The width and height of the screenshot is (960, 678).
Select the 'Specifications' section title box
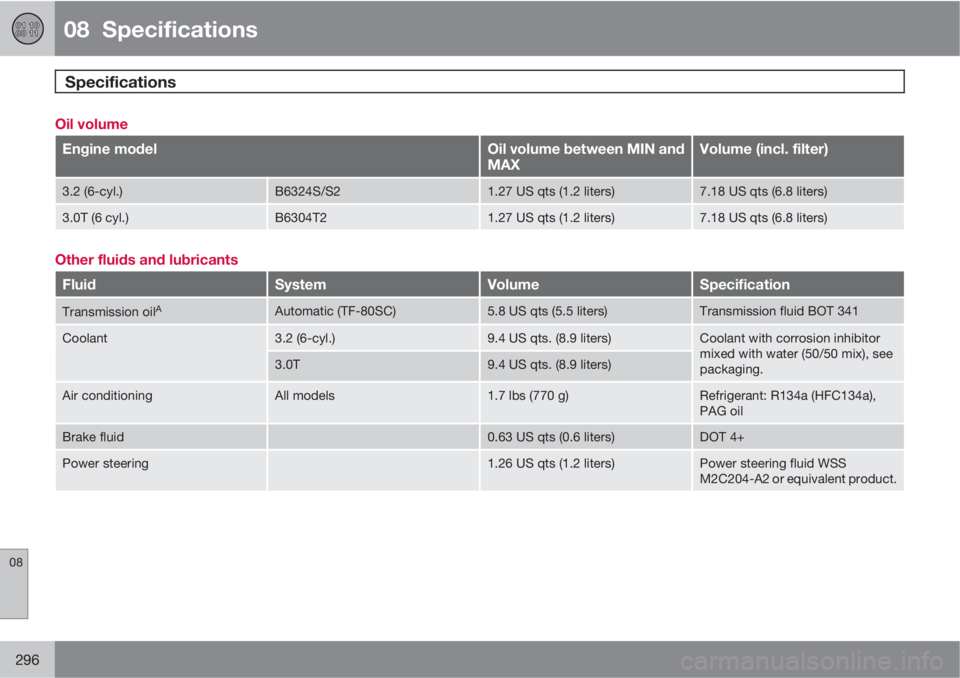(x=479, y=81)
